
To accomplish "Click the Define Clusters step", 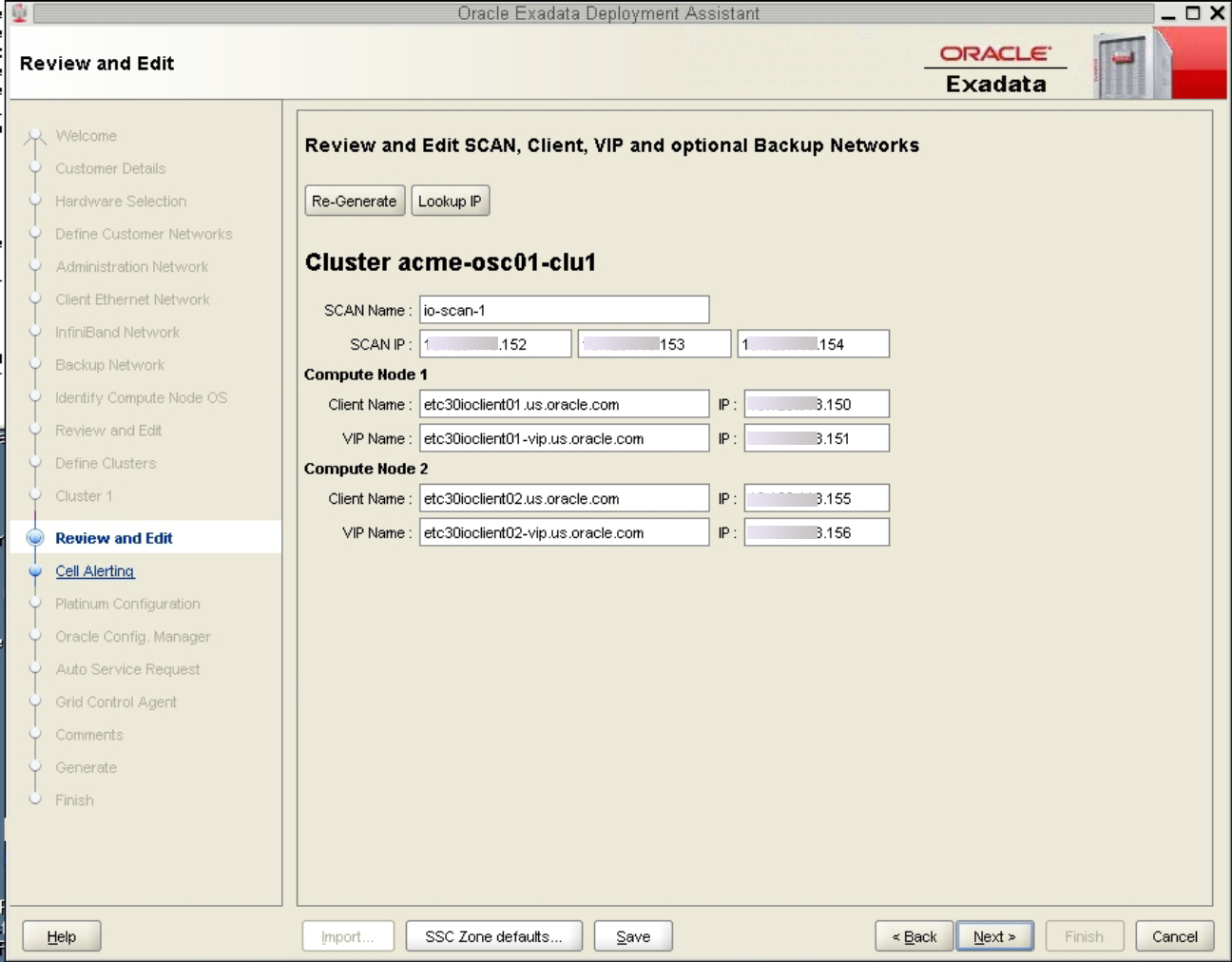I will point(106,463).
